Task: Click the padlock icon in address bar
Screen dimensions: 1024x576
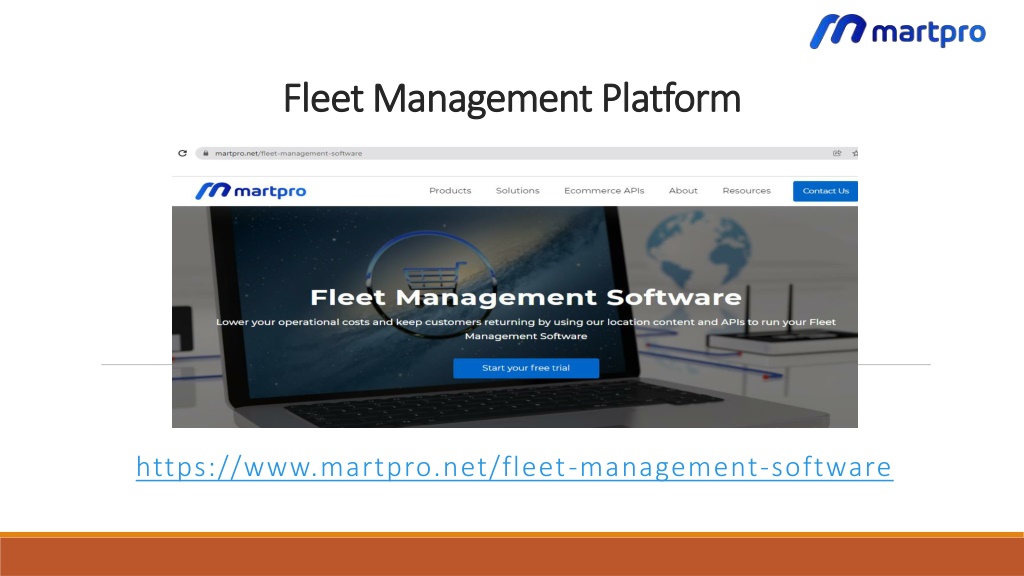Action: tap(206, 153)
